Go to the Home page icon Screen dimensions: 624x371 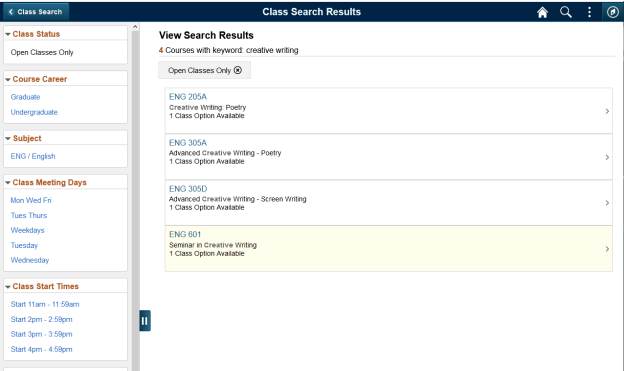point(542,12)
